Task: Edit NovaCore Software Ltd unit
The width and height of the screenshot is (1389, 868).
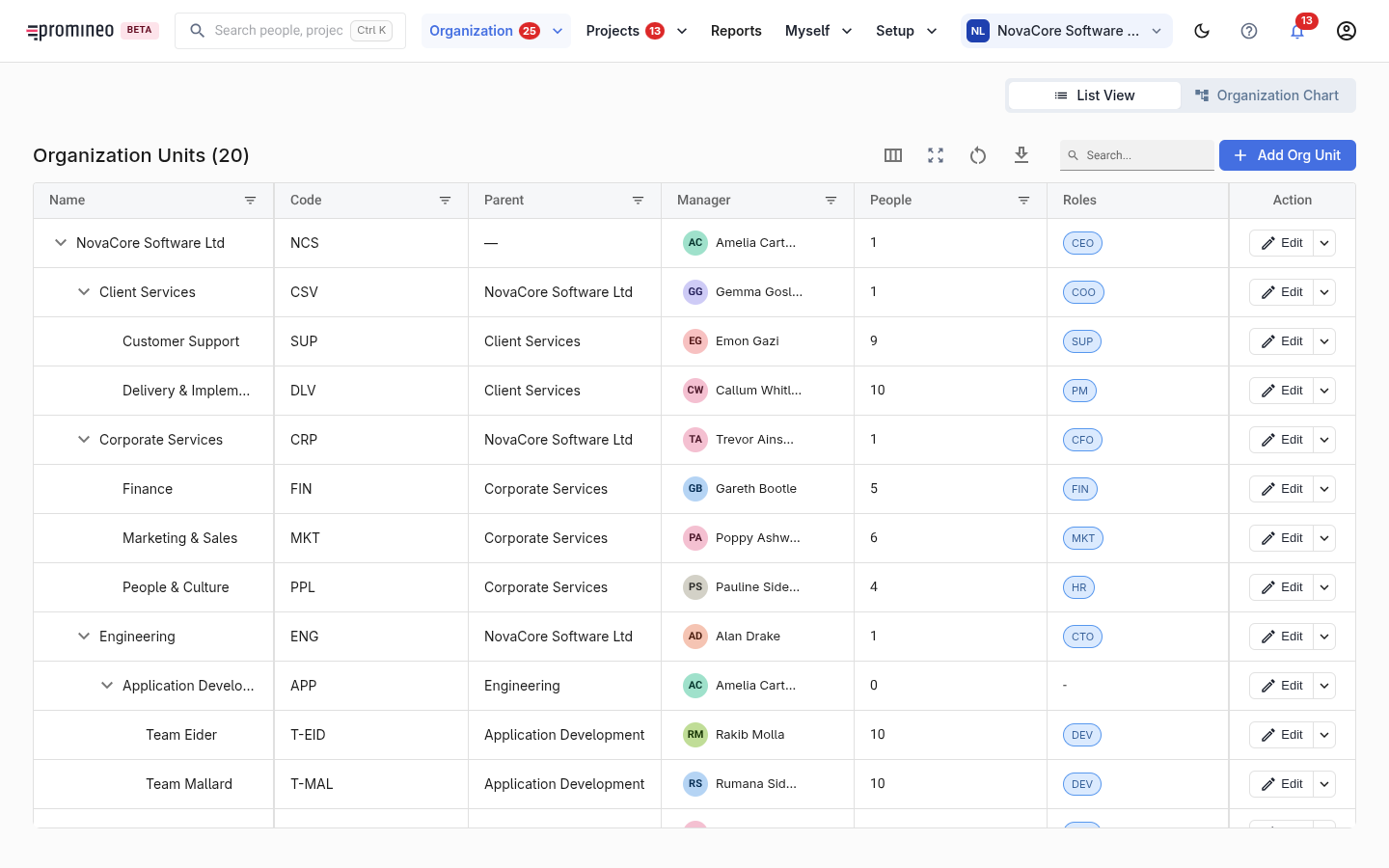Action: click(x=1281, y=243)
